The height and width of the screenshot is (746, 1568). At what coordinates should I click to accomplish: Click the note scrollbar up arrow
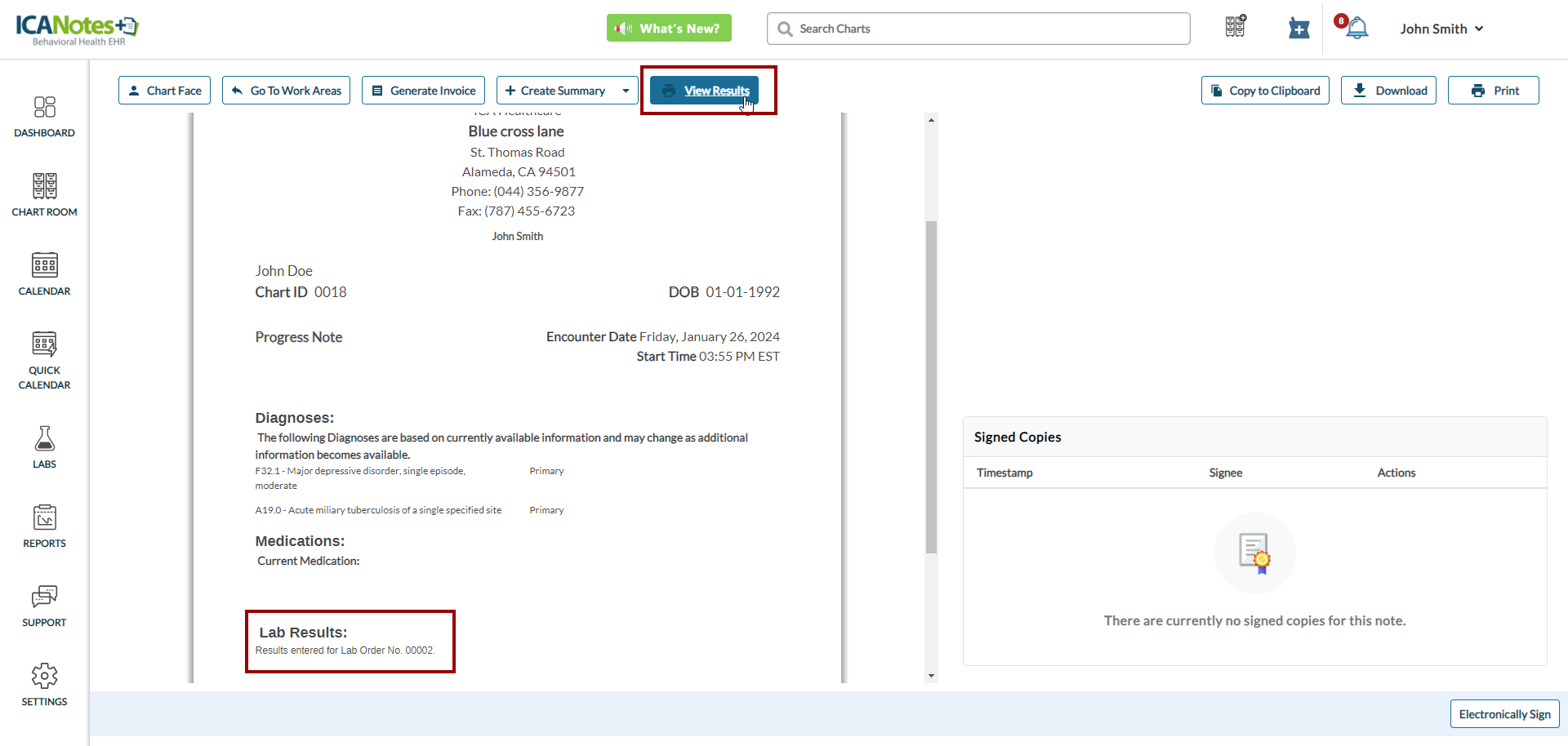click(931, 120)
